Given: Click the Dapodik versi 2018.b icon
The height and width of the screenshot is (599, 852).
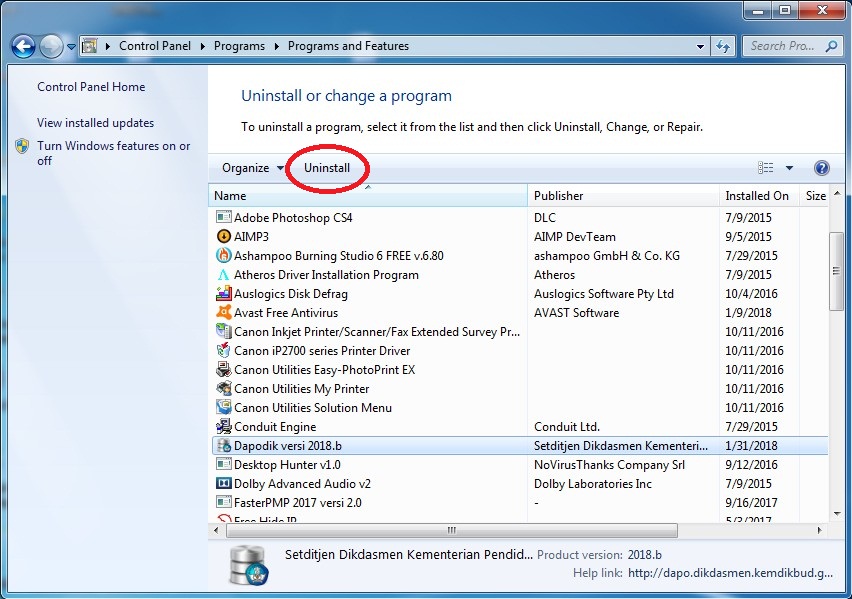Looking at the screenshot, I should point(223,446).
